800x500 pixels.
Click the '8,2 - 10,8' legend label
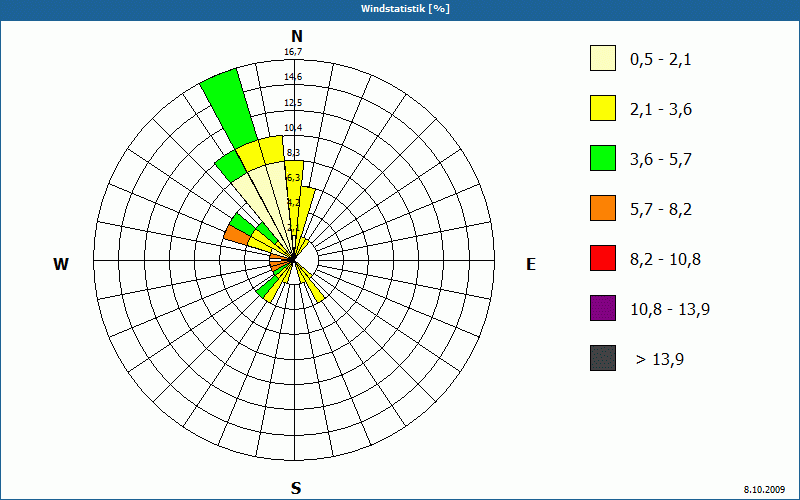[x=665, y=260]
